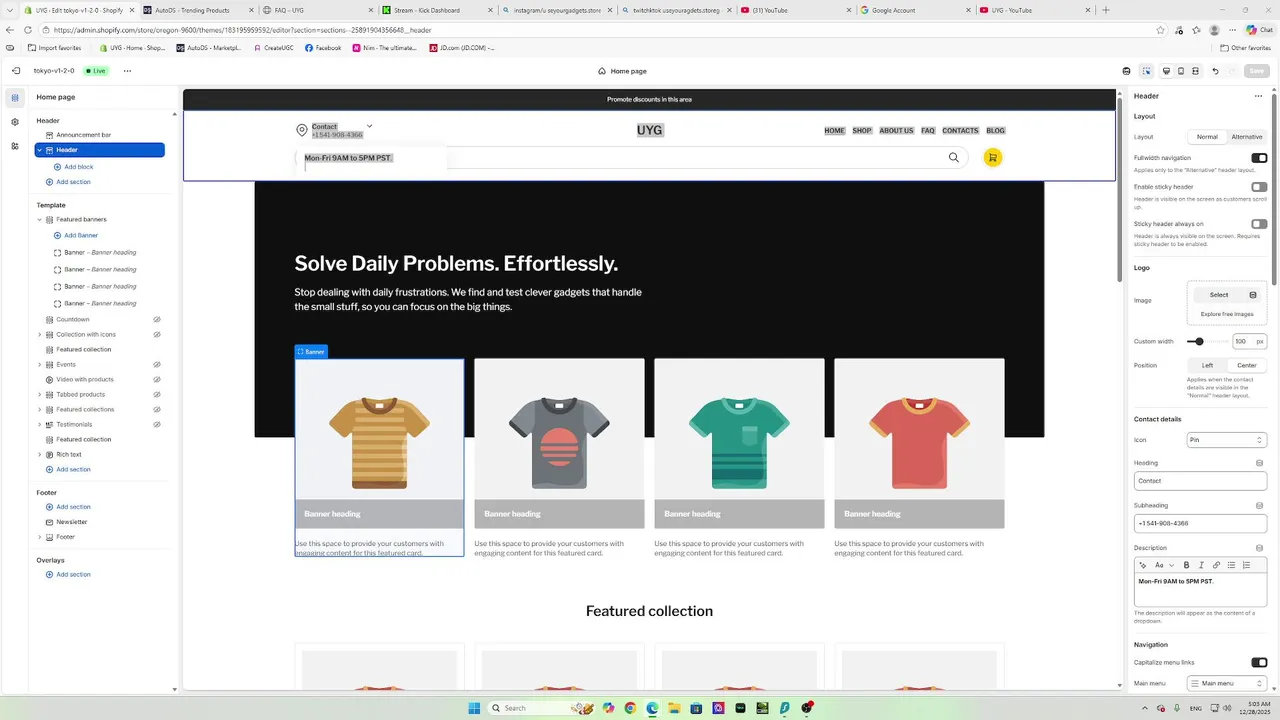The height and width of the screenshot is (720, 1280).
Task: Connect dynamic source for Subheading field
Action: tap(1260, 505)
